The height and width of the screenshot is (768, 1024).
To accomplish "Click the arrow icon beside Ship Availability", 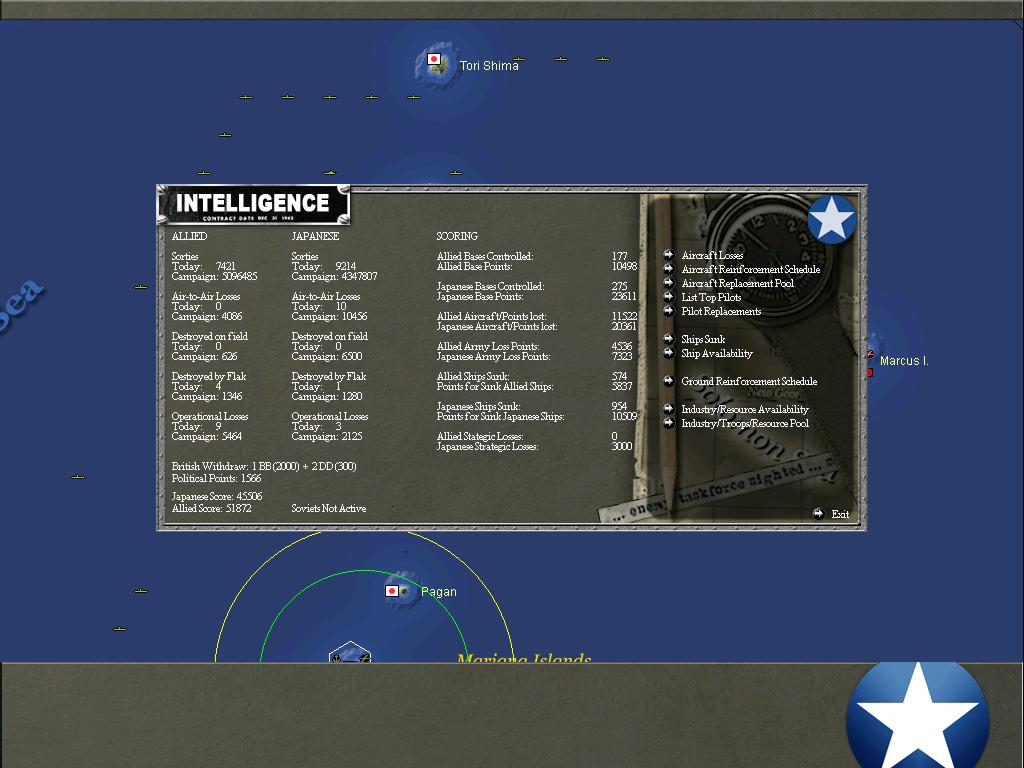I will tap(668, 353).
